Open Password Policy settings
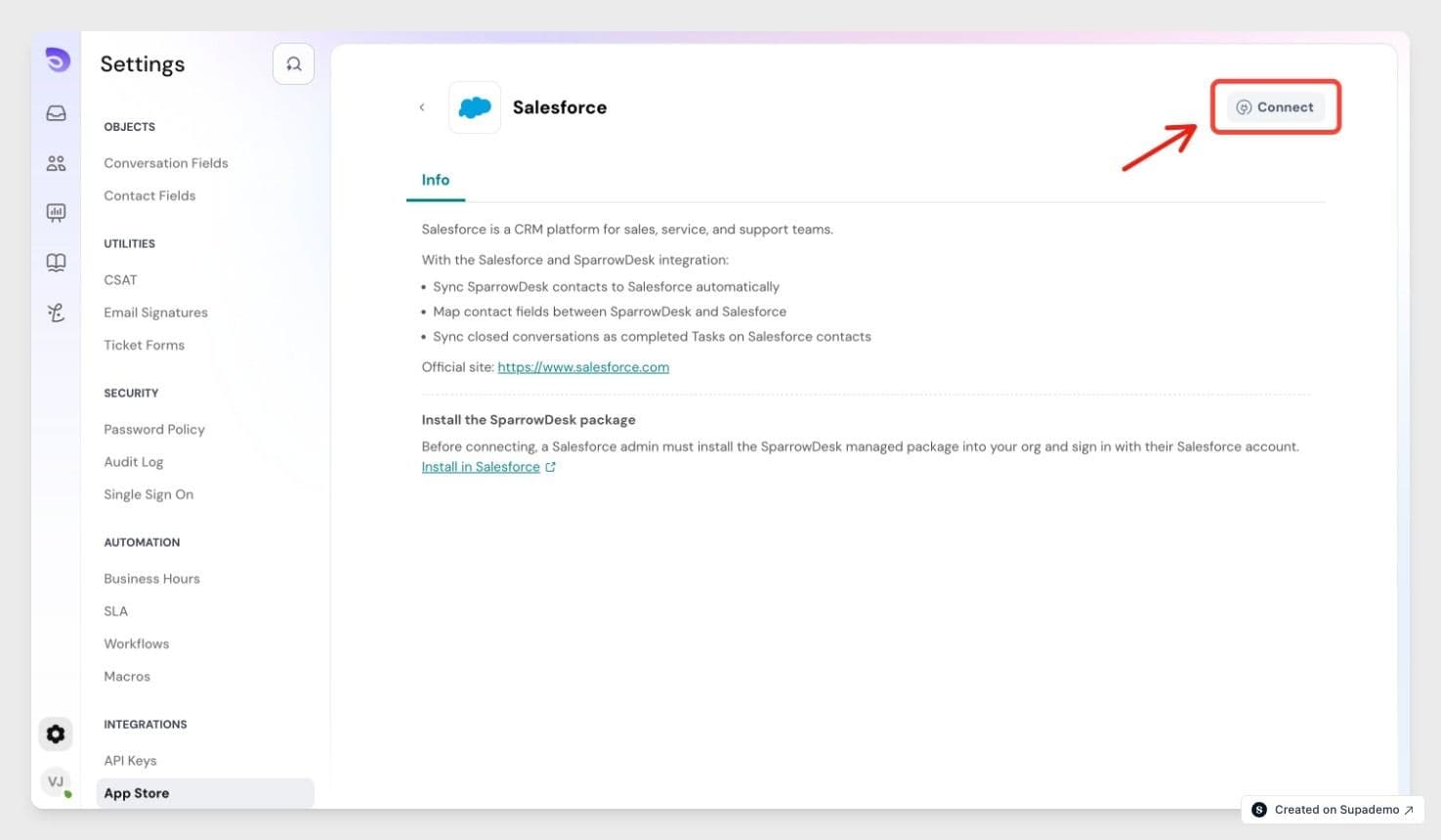The width and height of the screenshot is (1441, 840). pyautogui.click(x=154, y=429)
